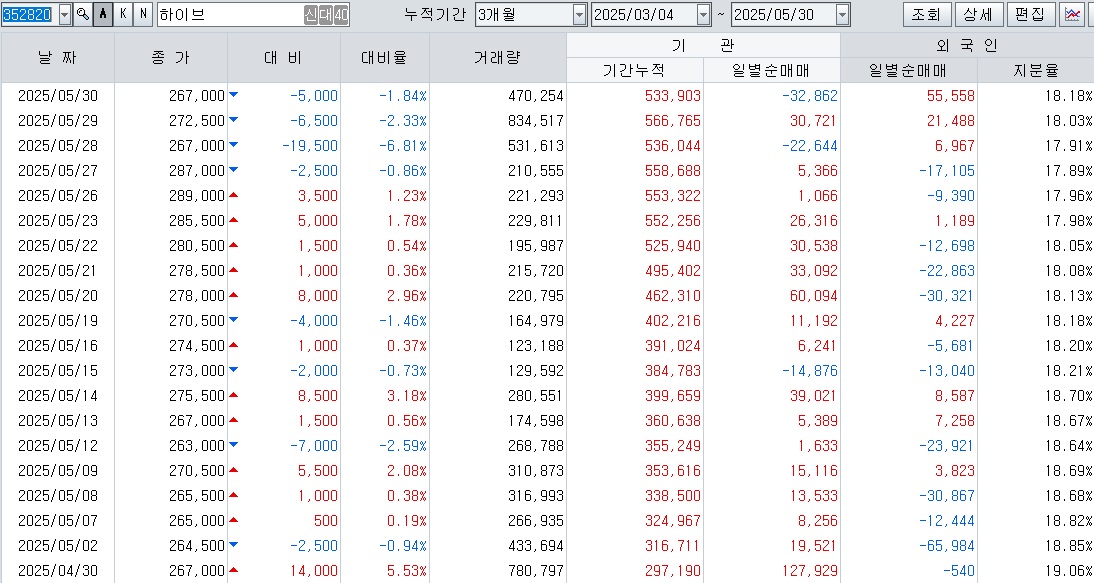
Task: Click the -65,984 foreign net cell
Action: (946, 546)
